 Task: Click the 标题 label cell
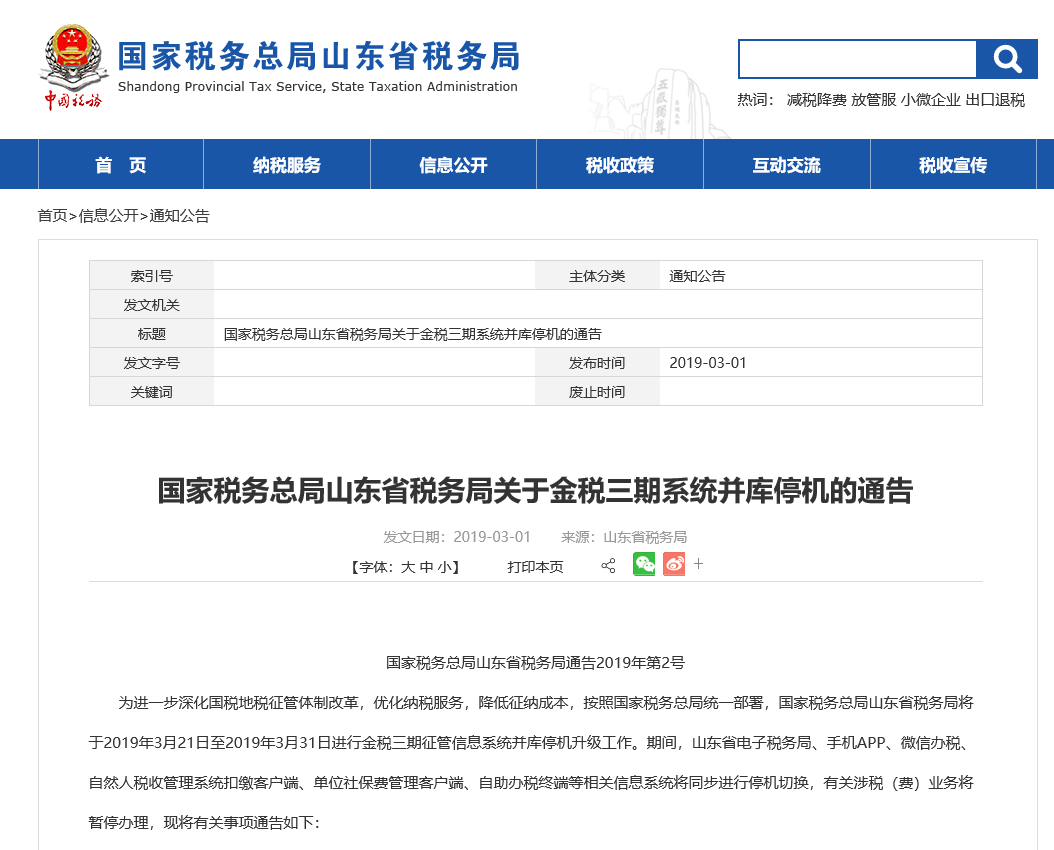click(152, 334)
